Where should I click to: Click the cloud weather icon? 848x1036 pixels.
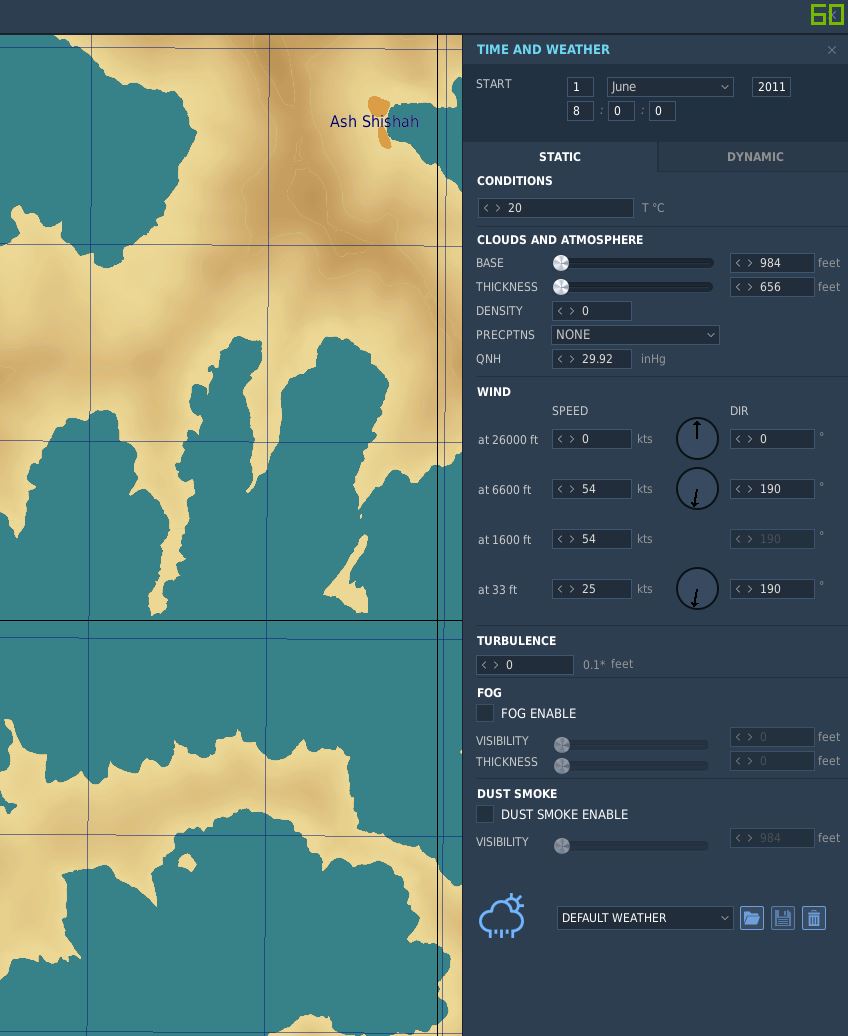pos(502,916)
